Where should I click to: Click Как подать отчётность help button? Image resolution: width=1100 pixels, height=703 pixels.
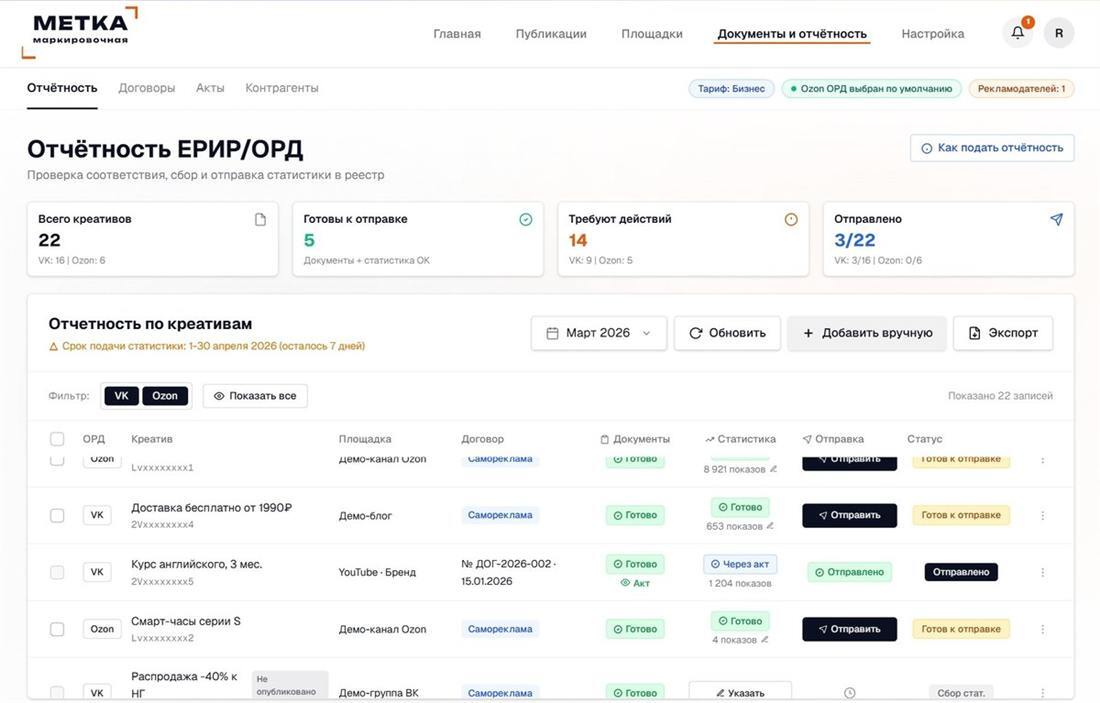point(992,148)
